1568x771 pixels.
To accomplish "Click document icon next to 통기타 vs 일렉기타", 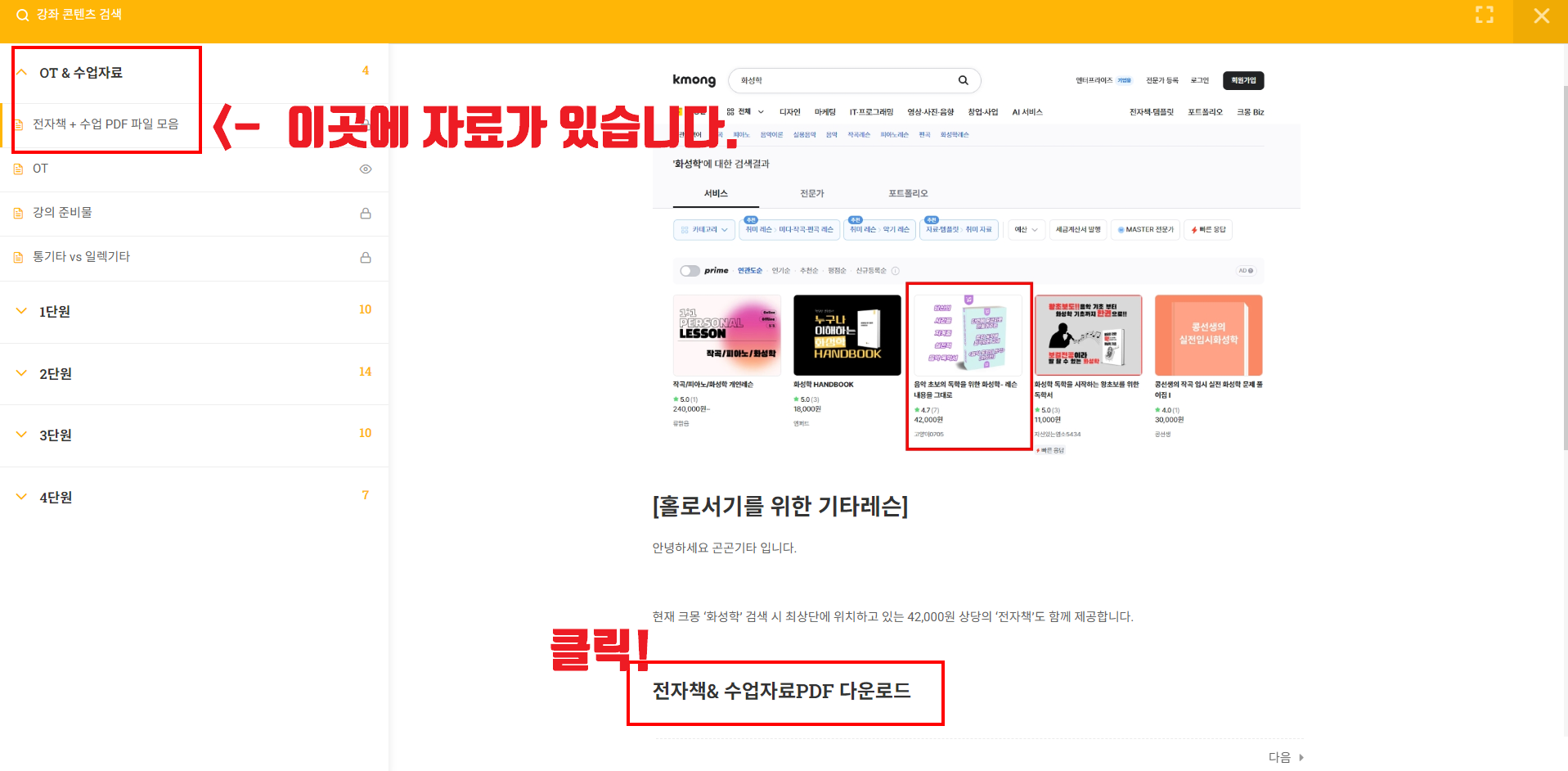I will [19, 257].
